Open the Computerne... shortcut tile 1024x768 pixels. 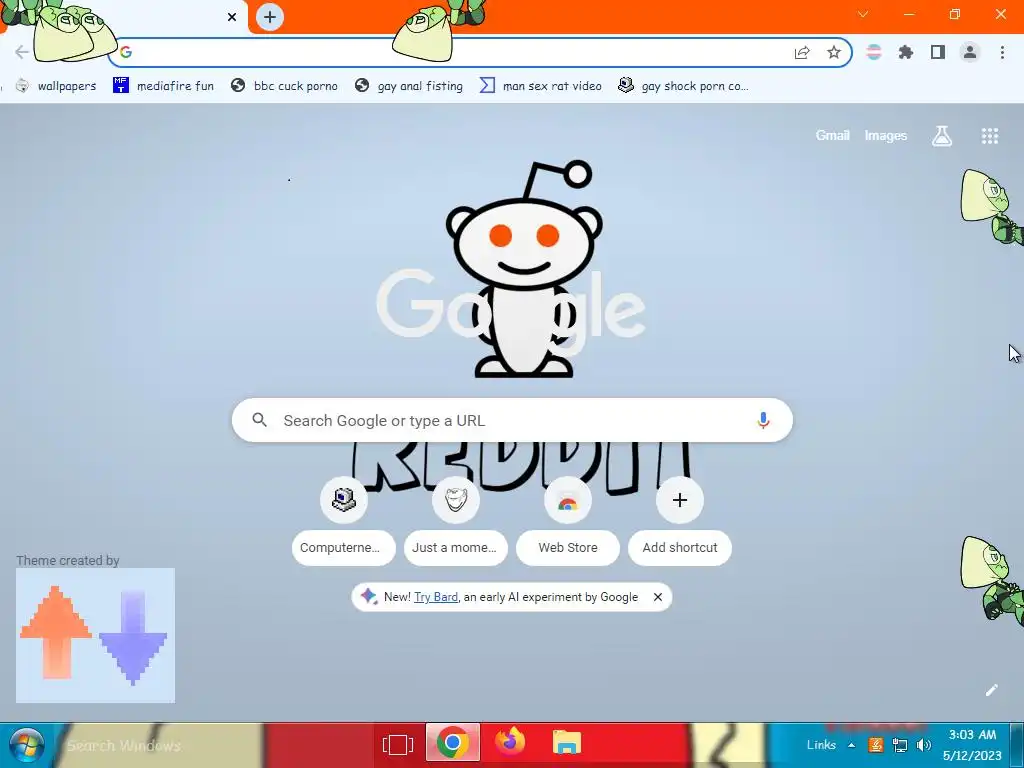[x=344, y=522]
